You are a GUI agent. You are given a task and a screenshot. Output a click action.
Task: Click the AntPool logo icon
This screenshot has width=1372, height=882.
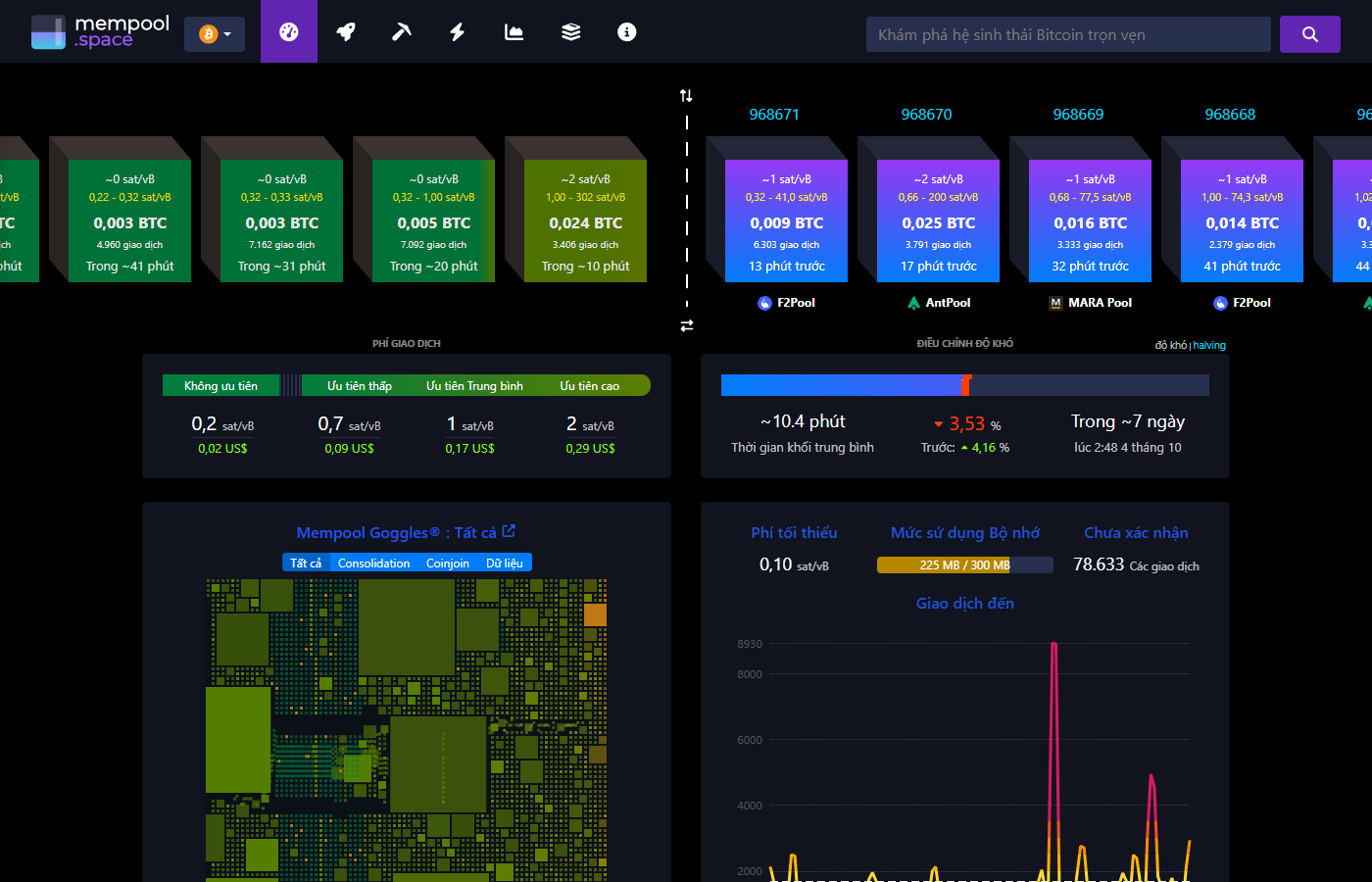[913, 303]
